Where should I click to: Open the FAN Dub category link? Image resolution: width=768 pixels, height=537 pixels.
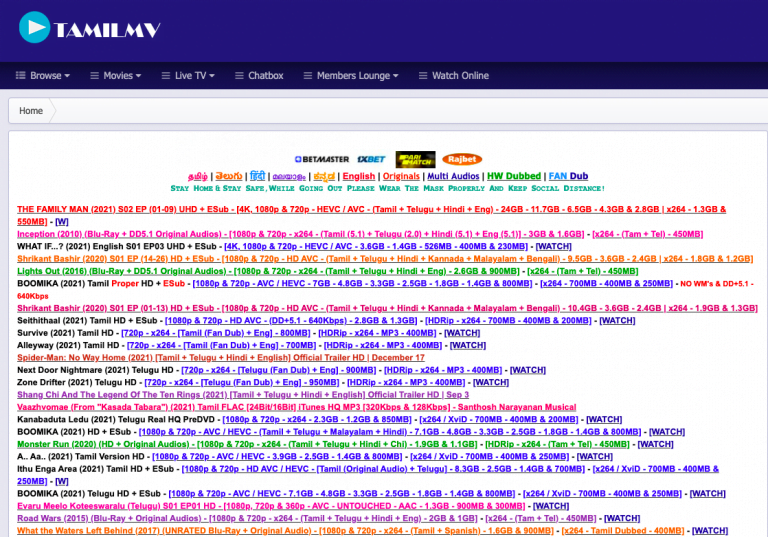pos(568,176)
